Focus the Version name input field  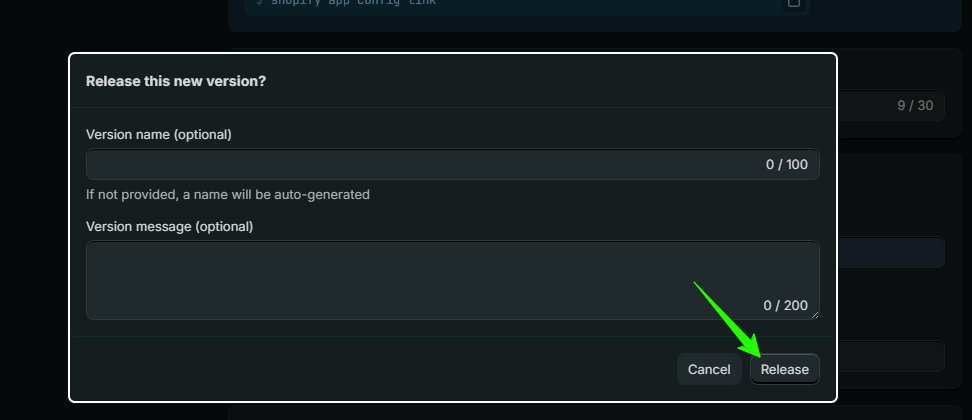point(453,164)
